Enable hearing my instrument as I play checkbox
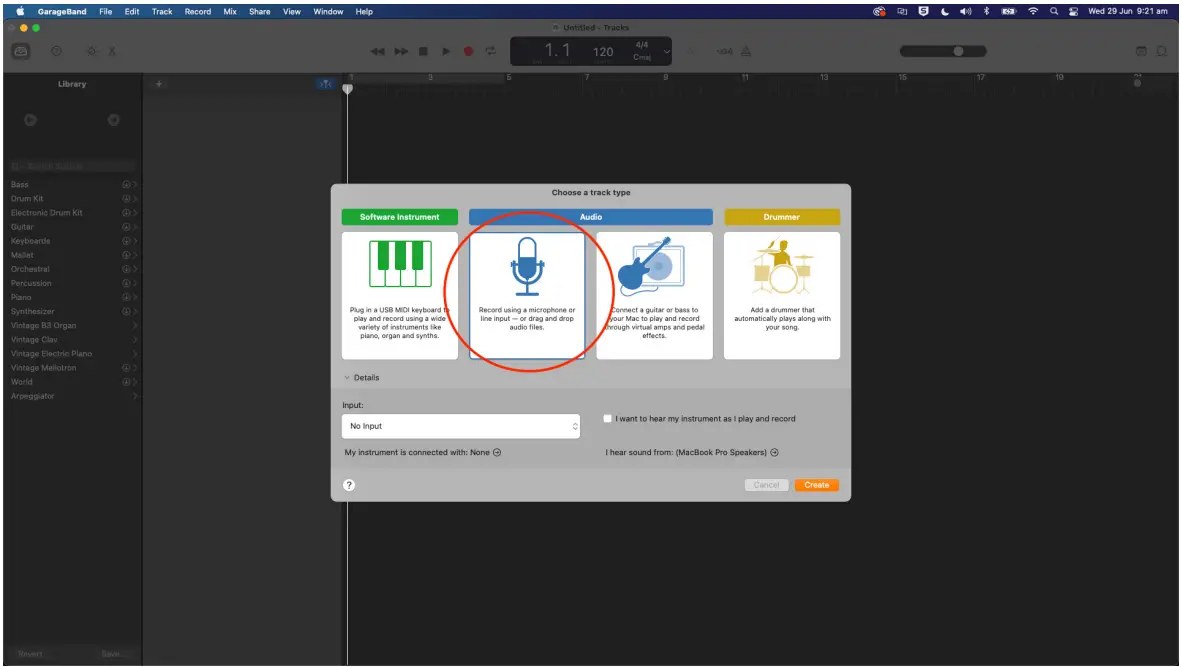Viewport: 1182px width, 667px height. pos(608,419)
